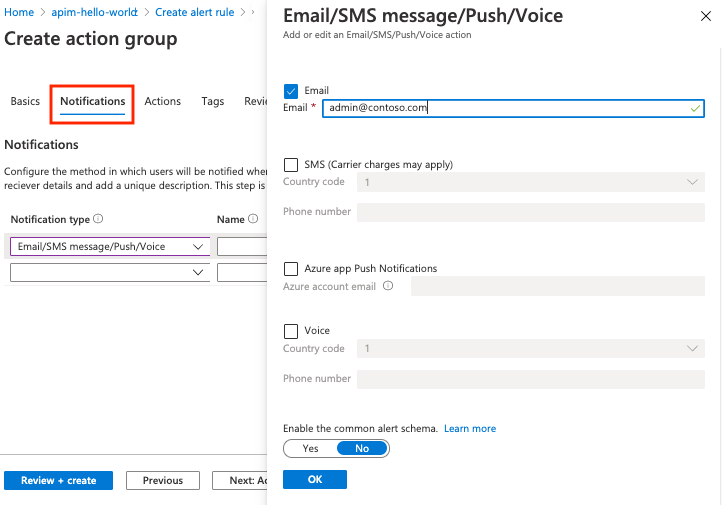Check Azure app Push Notifications box
Image resolution: width=722 pixels, height=505 pixels.
point(291,269)
